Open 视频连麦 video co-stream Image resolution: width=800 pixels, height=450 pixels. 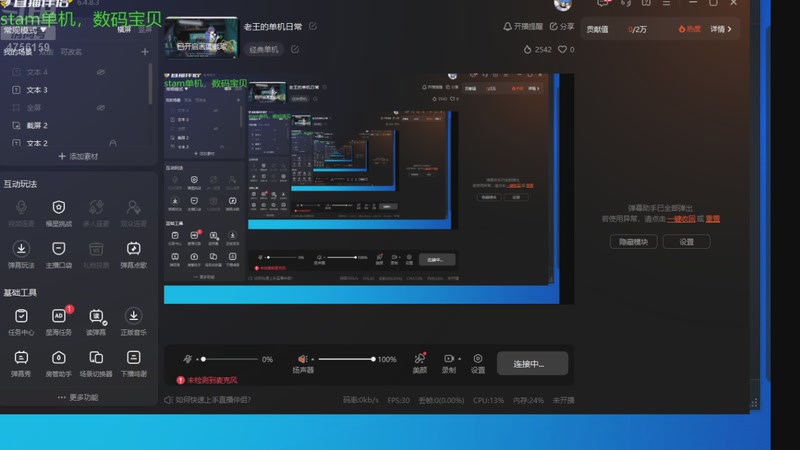[21, 213]
